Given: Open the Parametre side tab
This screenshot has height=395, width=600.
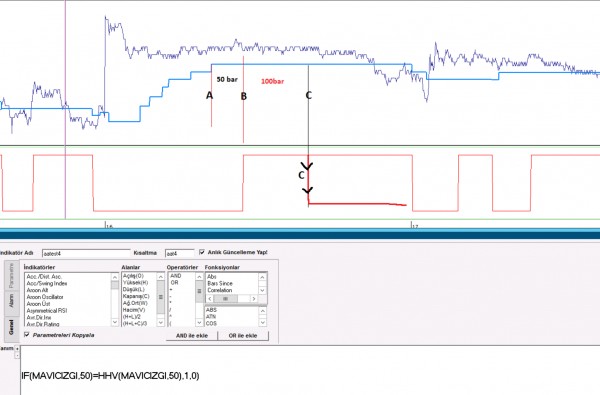Looking at the screenshot, I should pos(11,276).
